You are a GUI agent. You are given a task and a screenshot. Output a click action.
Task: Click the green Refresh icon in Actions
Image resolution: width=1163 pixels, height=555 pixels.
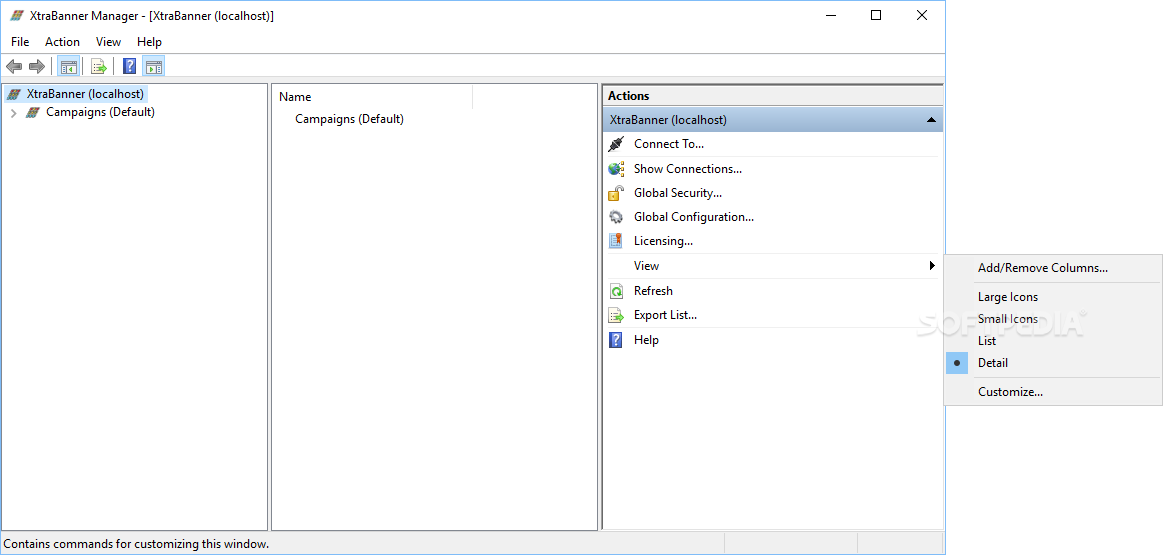click(x=616, y=291)
